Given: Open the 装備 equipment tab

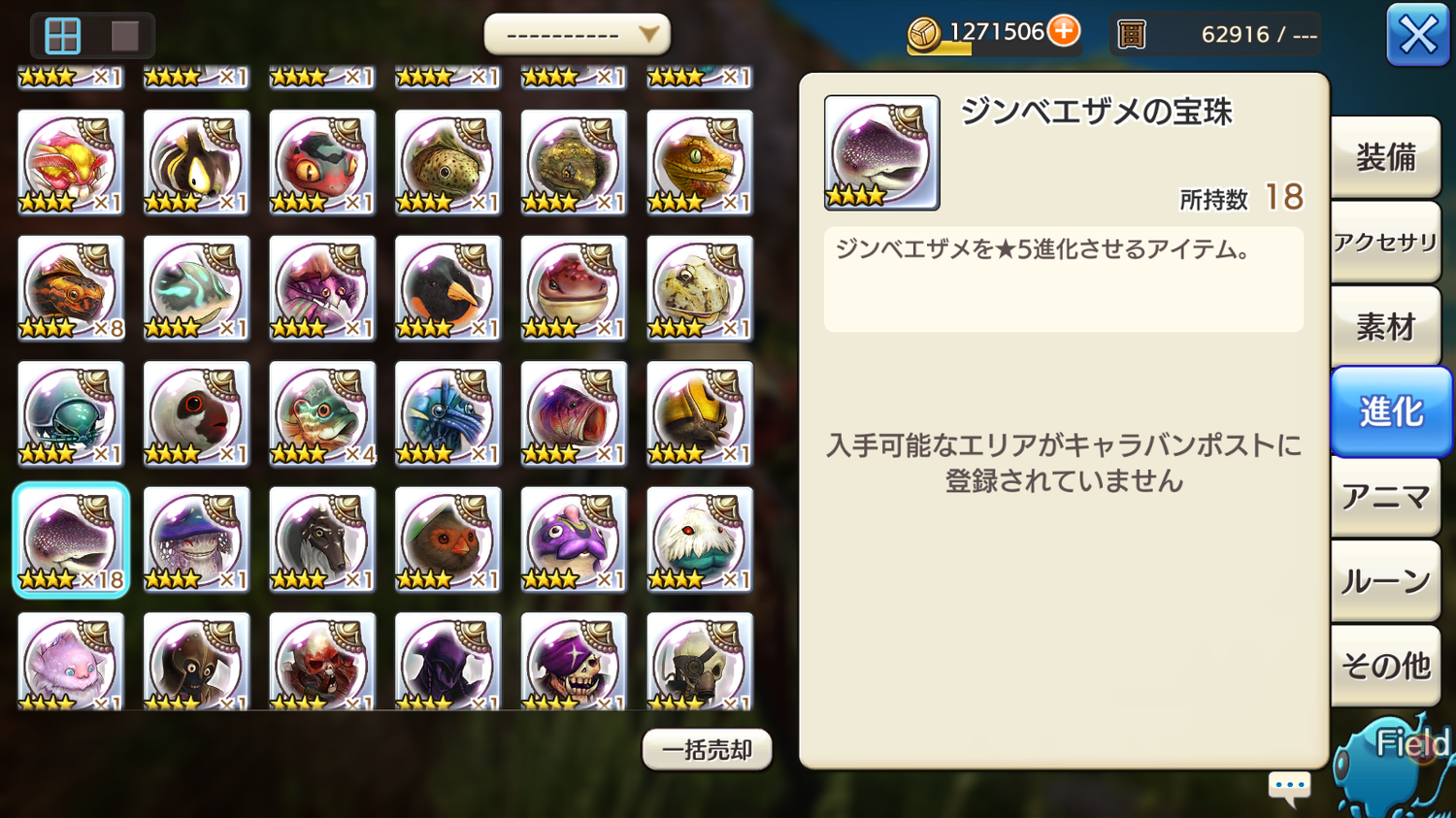Looking at the screenshot, I should (1385, 157).
